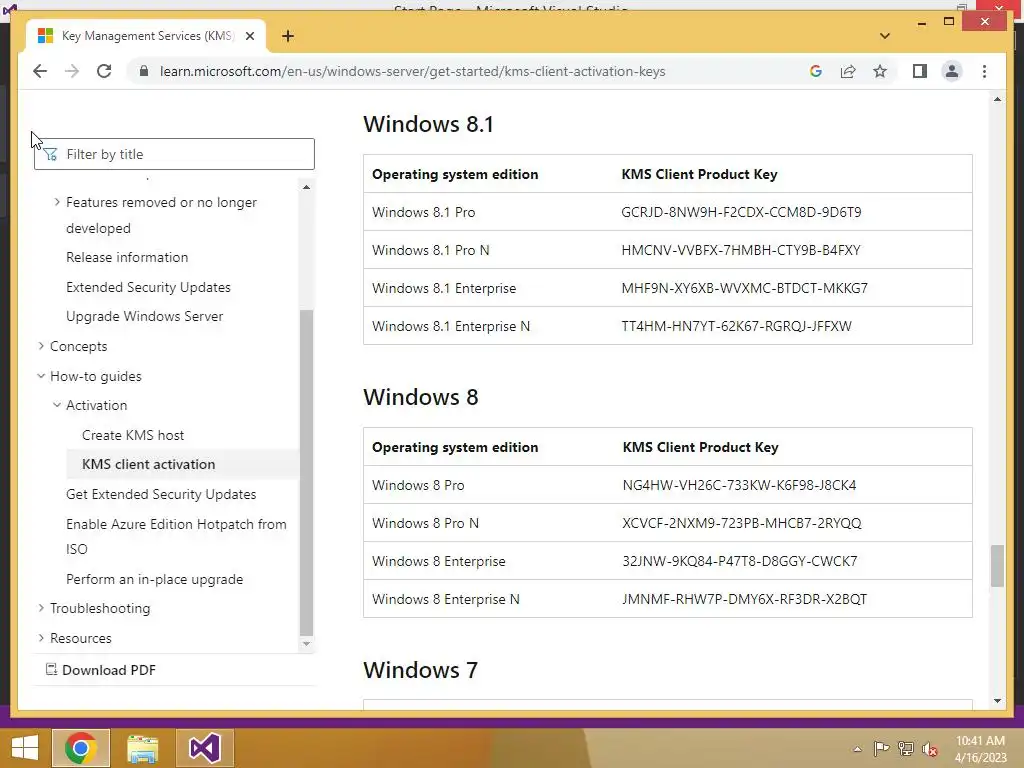Open Action Center flag icon
The width and height of the screenshot is (1024, 768).
[x=881, y=749]
